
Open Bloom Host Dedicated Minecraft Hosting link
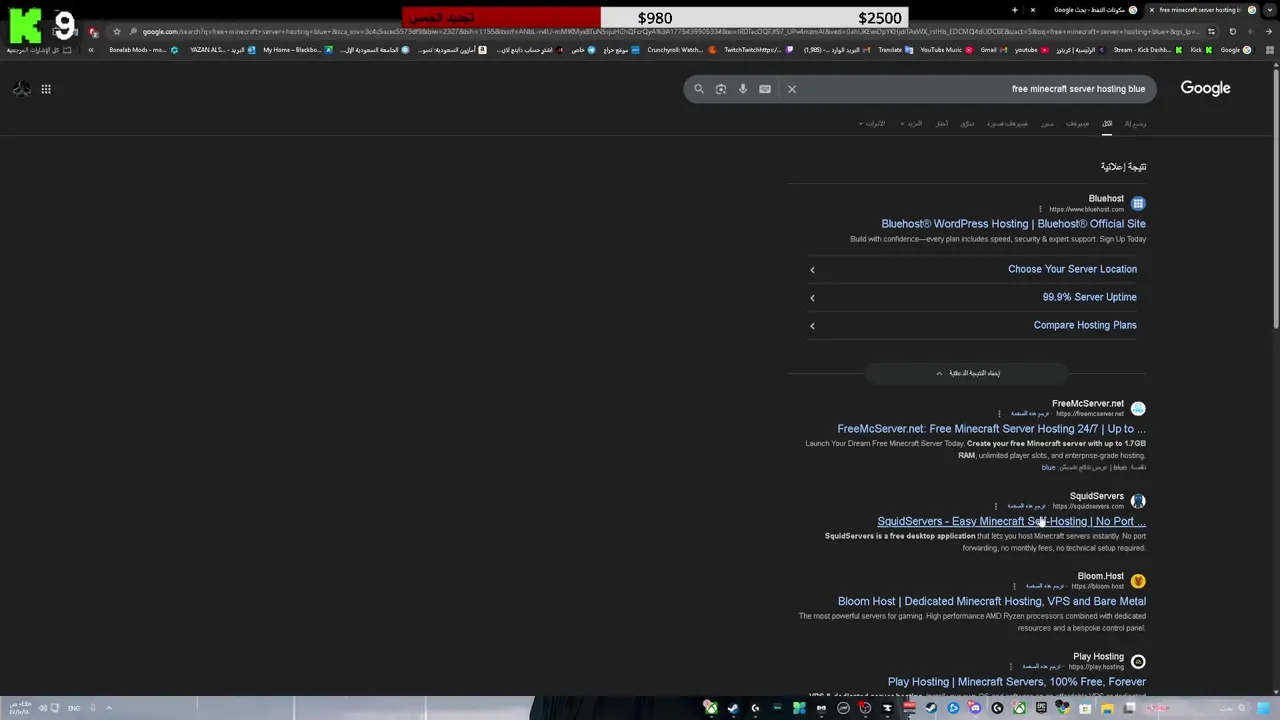click(992, 601)
